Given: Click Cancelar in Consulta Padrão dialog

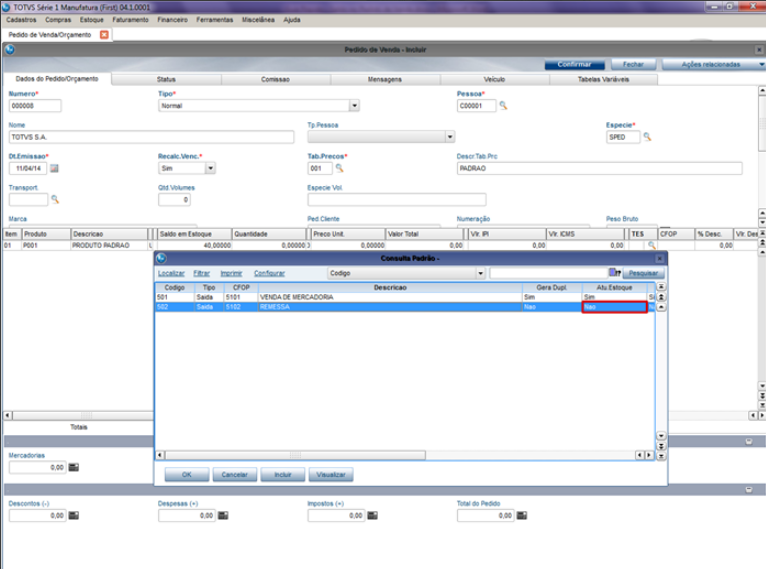Looking at the screenshot, I should (x=234, y=475).
